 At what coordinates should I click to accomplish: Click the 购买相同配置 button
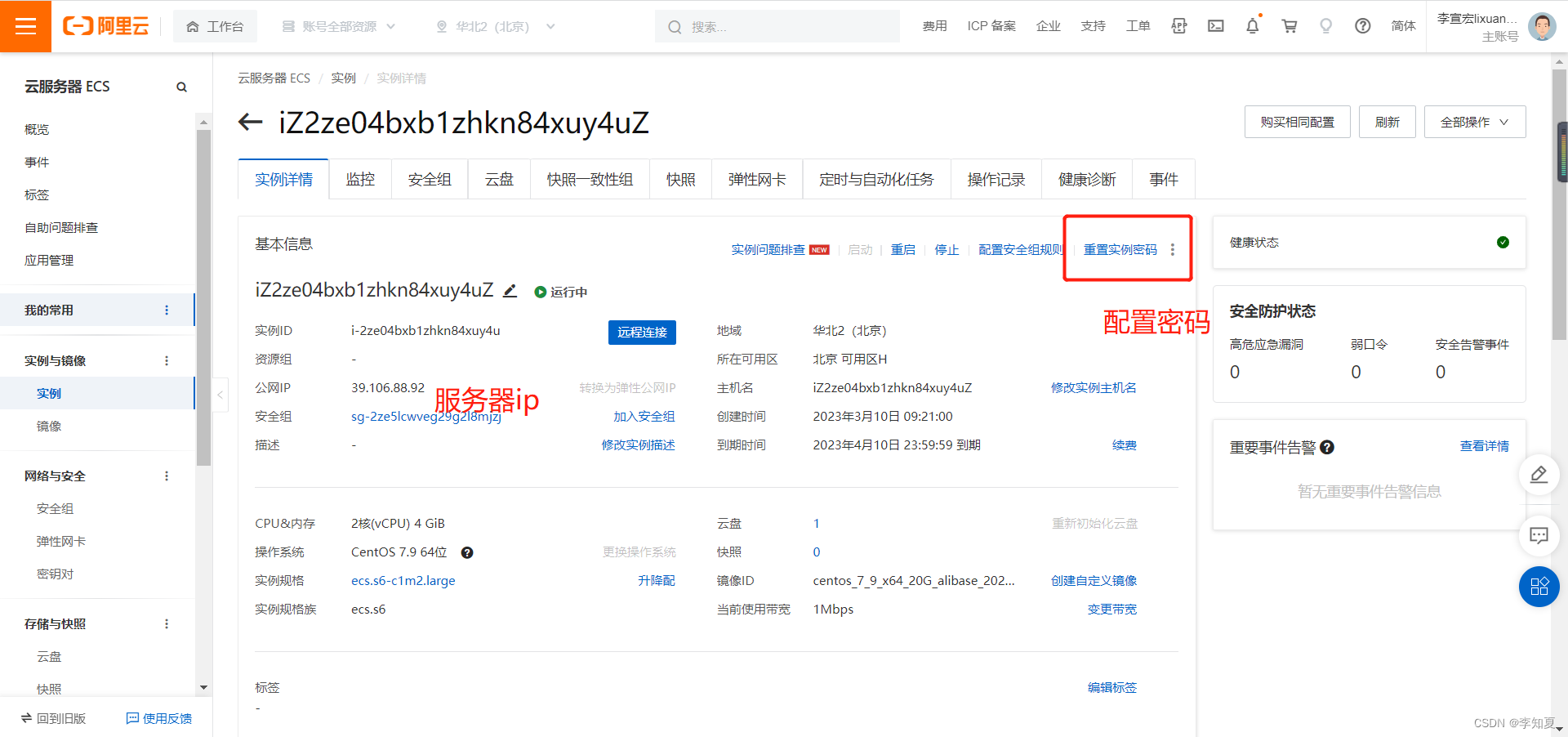[1297, 122]
